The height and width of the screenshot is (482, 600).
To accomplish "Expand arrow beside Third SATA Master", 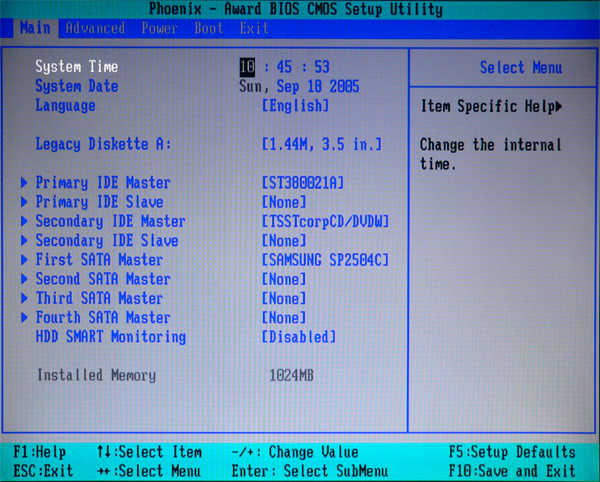I will (24, 298).
